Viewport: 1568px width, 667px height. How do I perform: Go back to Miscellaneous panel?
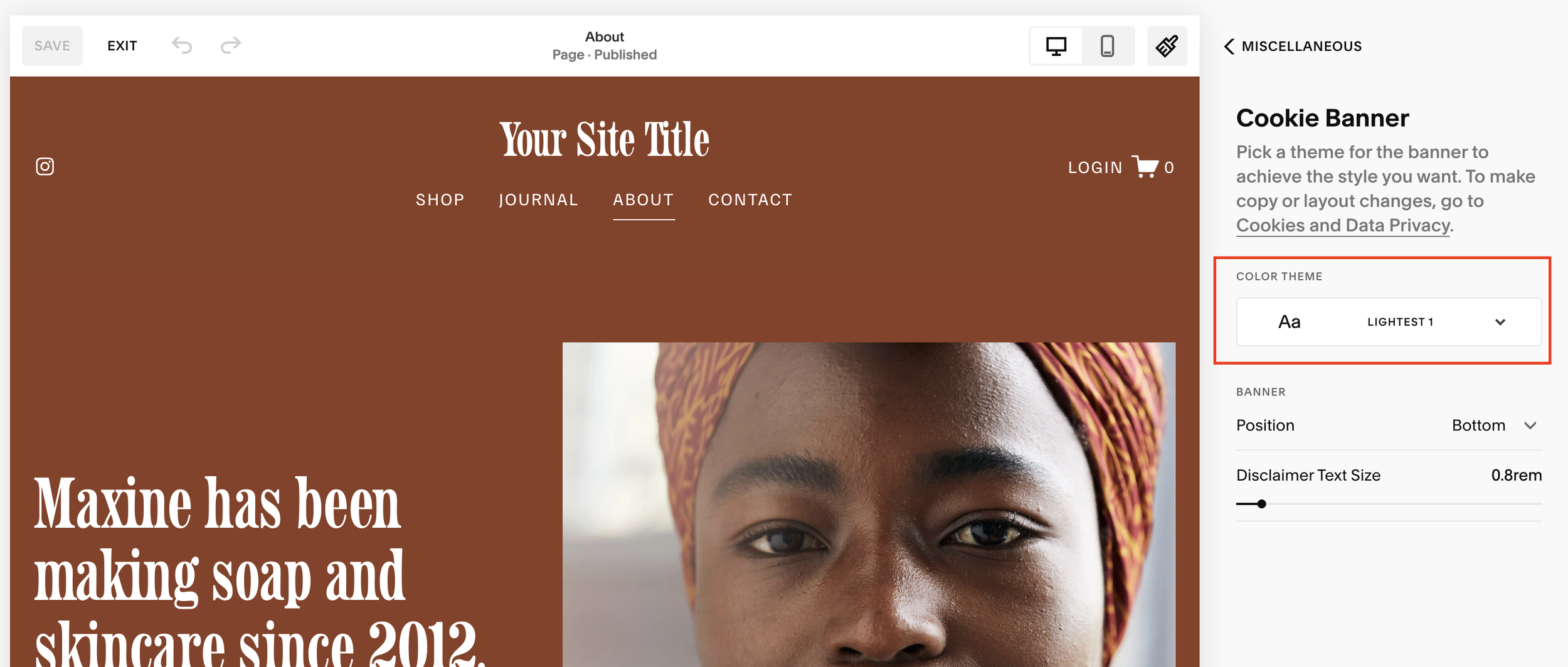click(1293, 46)
